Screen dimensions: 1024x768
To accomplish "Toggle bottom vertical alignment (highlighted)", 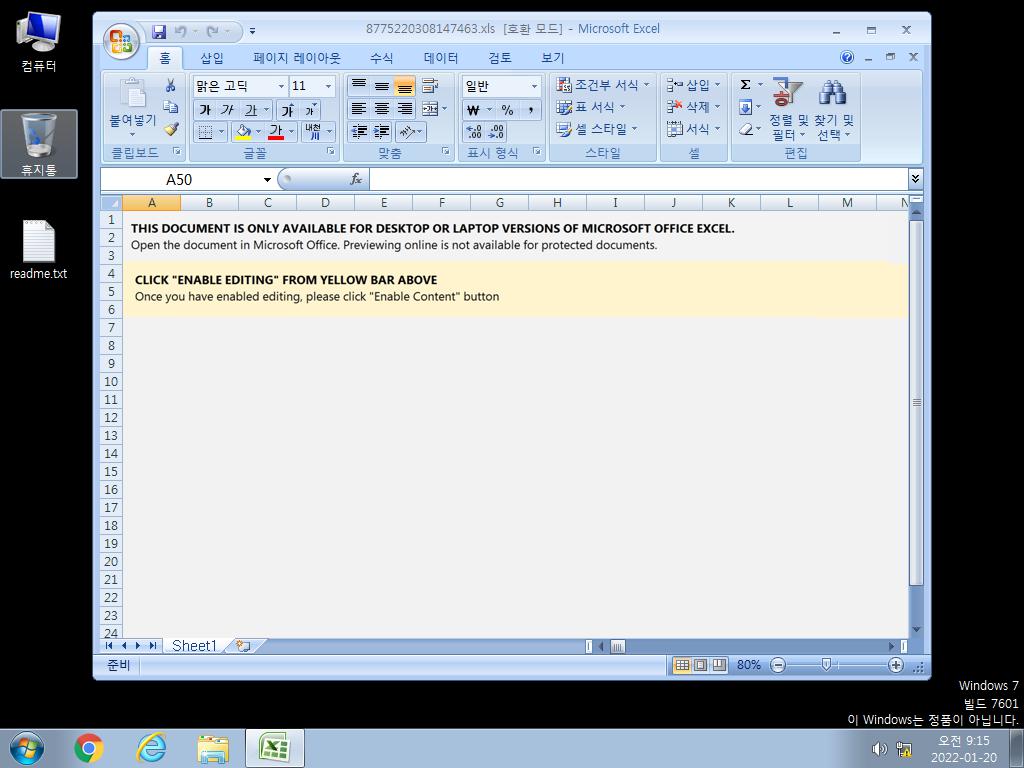I will coord(405,86).
